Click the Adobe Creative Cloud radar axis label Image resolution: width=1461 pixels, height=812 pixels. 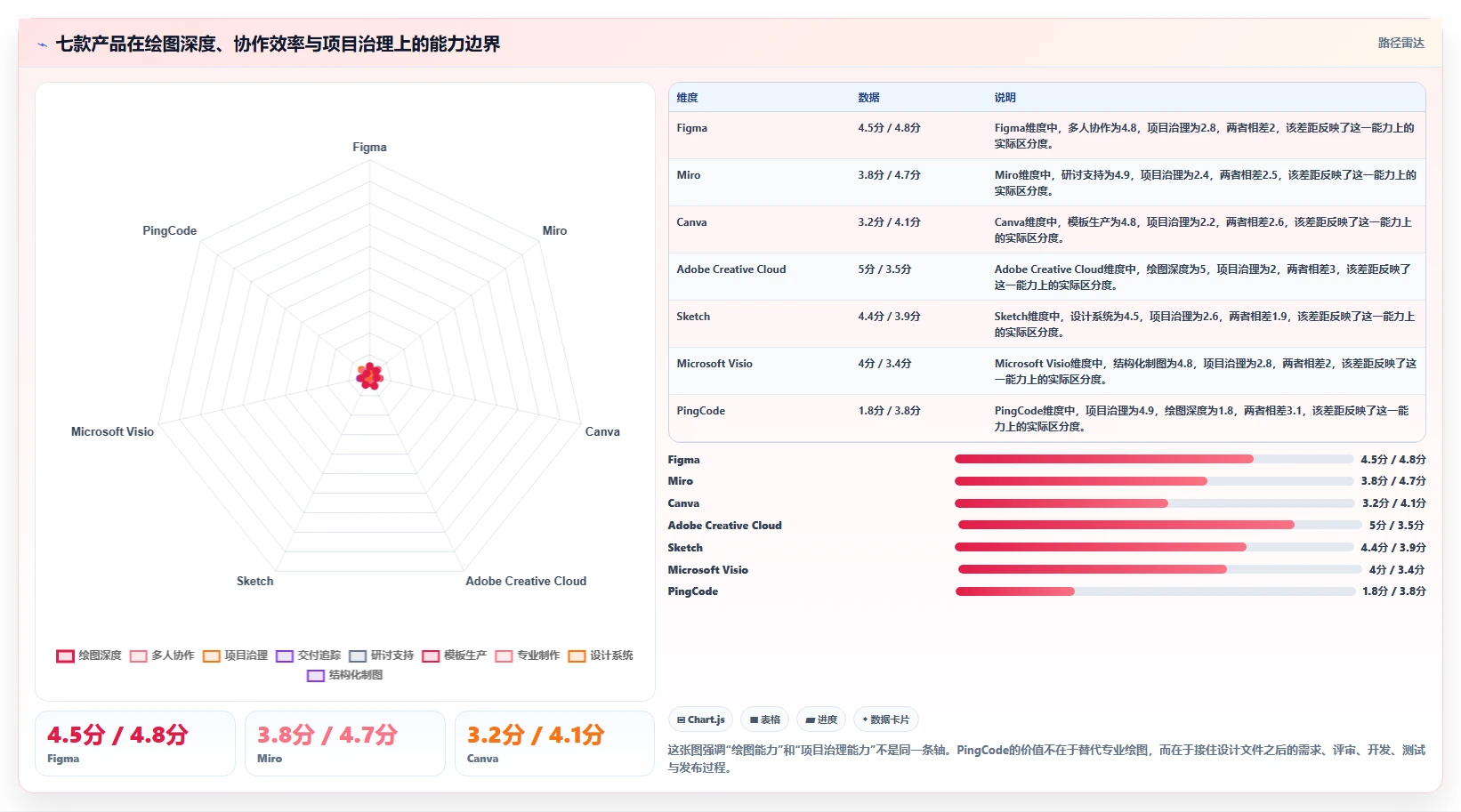tap(526, 582)
